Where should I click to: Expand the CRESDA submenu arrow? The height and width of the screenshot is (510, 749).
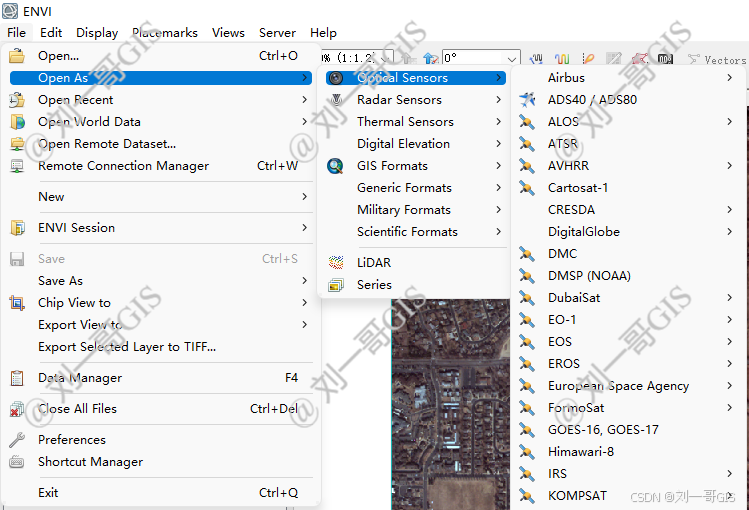pyautogui.click(x=729, y=210)
